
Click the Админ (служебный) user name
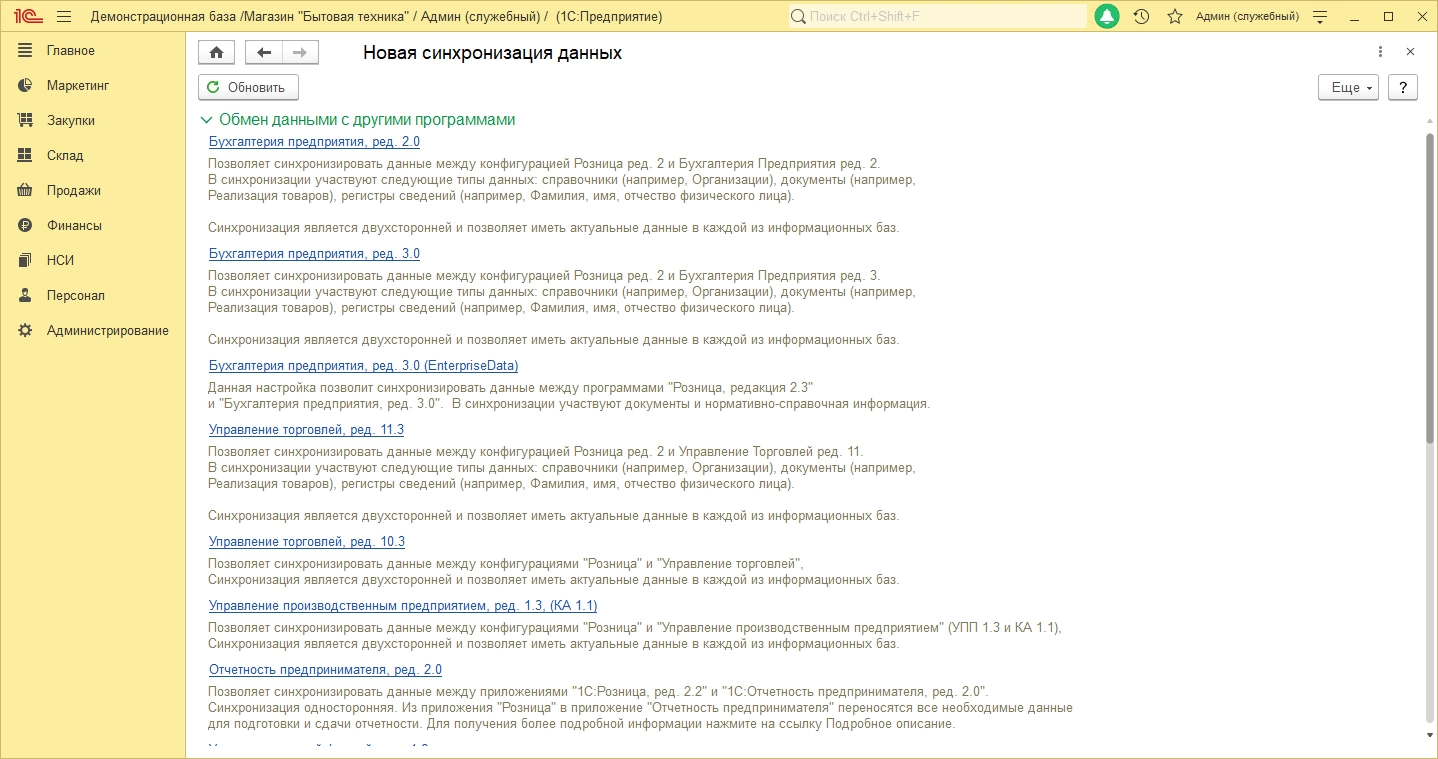(1247, 17)
